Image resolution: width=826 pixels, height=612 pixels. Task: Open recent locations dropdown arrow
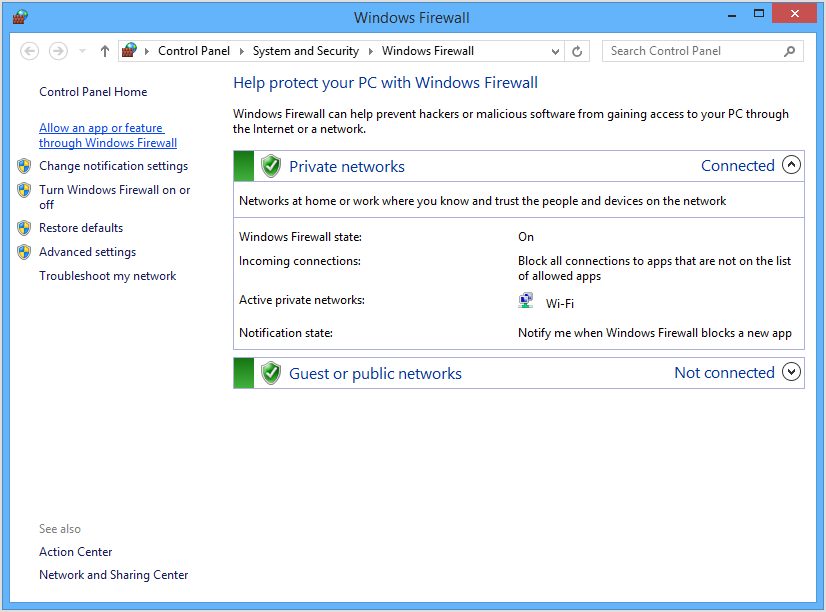[82, 51]
